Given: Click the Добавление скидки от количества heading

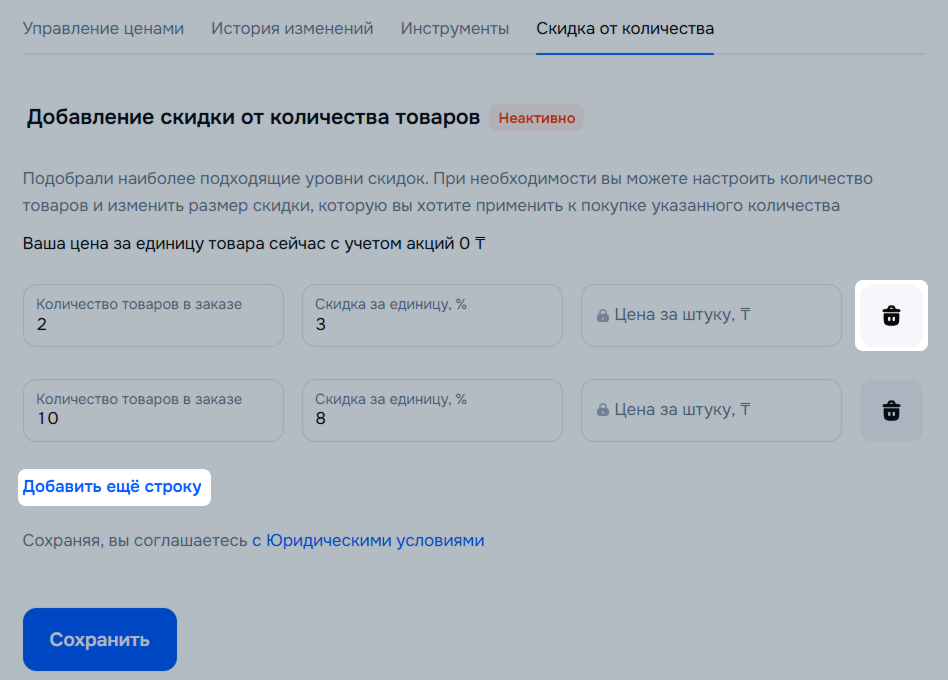Looking at the screenshot, I should coord(253,117).
